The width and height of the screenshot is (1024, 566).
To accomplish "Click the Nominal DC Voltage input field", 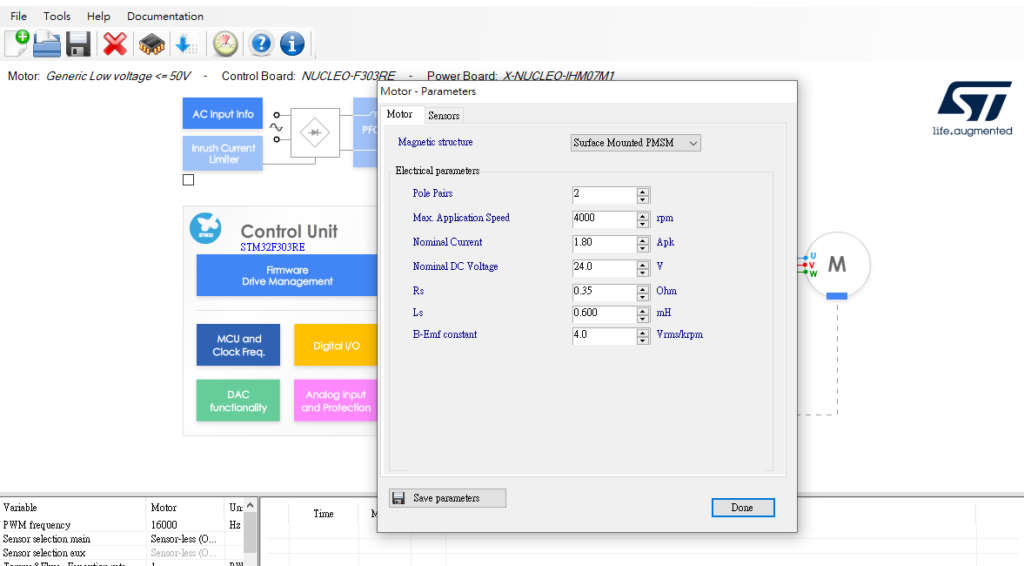I will [x=605, y=268].
